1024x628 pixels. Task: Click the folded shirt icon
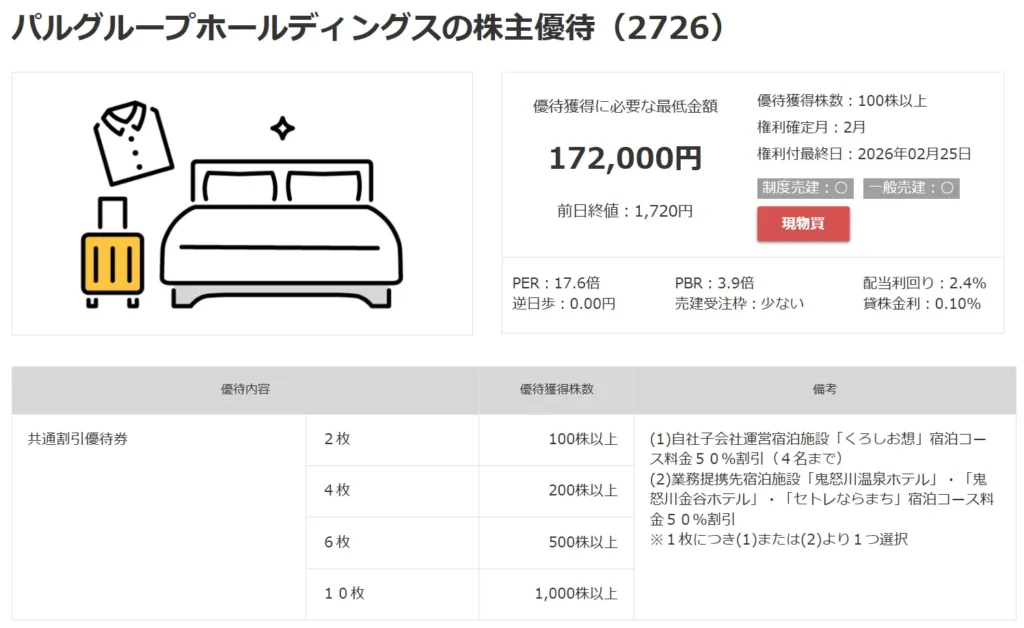click(x=134, y=142)
